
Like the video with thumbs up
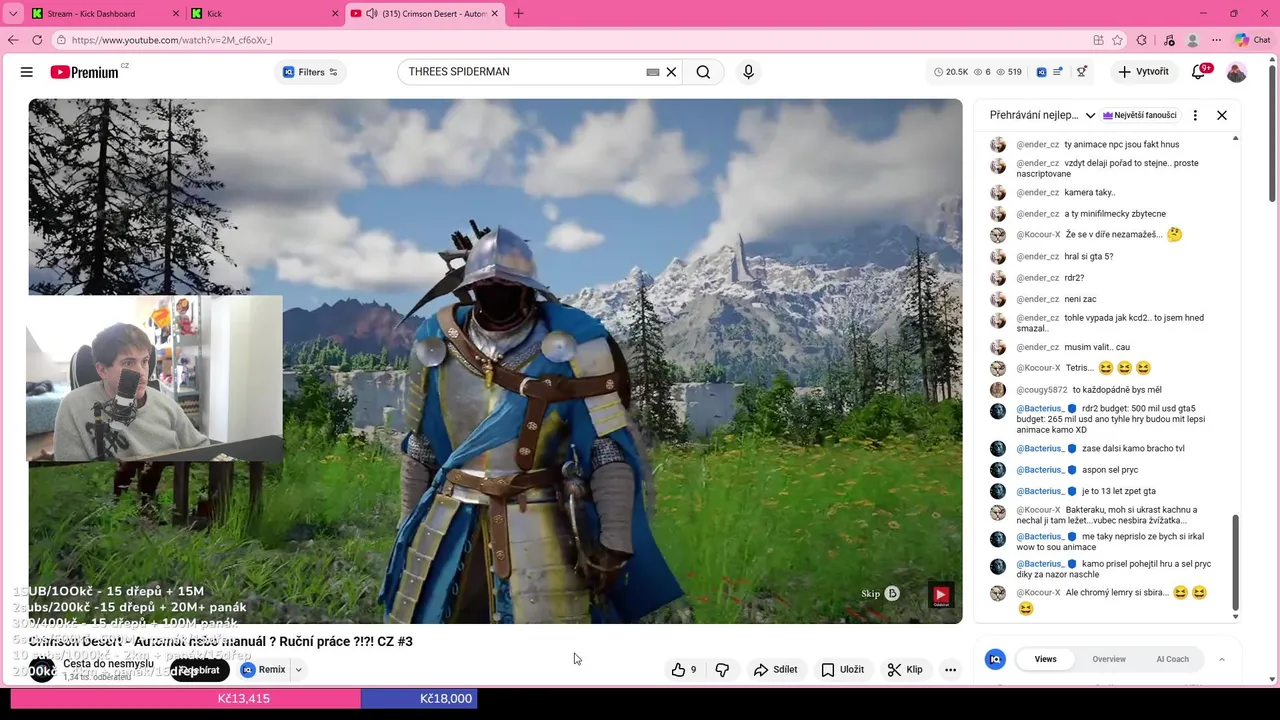click(684, 670)
